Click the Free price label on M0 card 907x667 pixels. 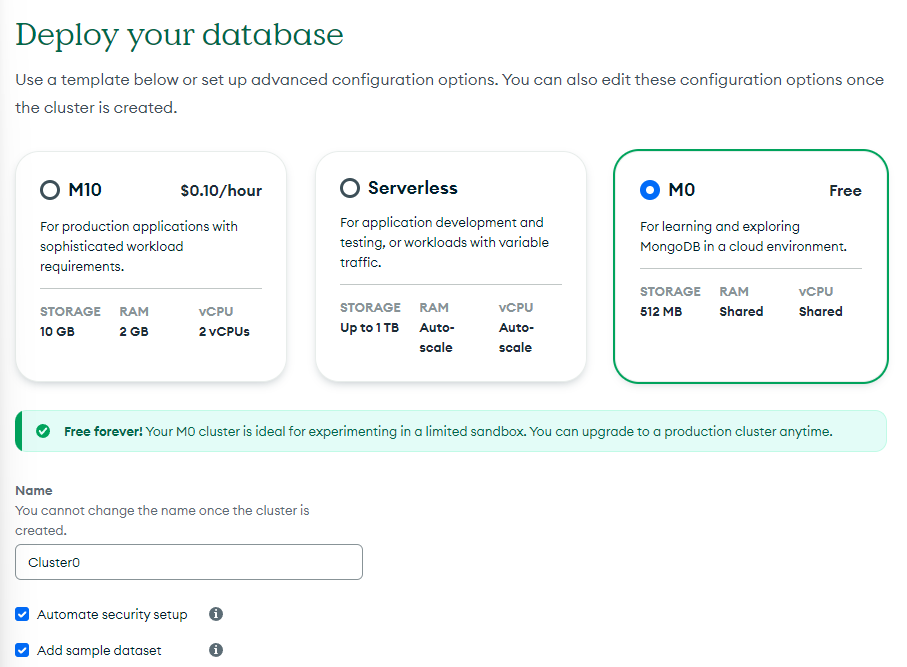(845, 190)
